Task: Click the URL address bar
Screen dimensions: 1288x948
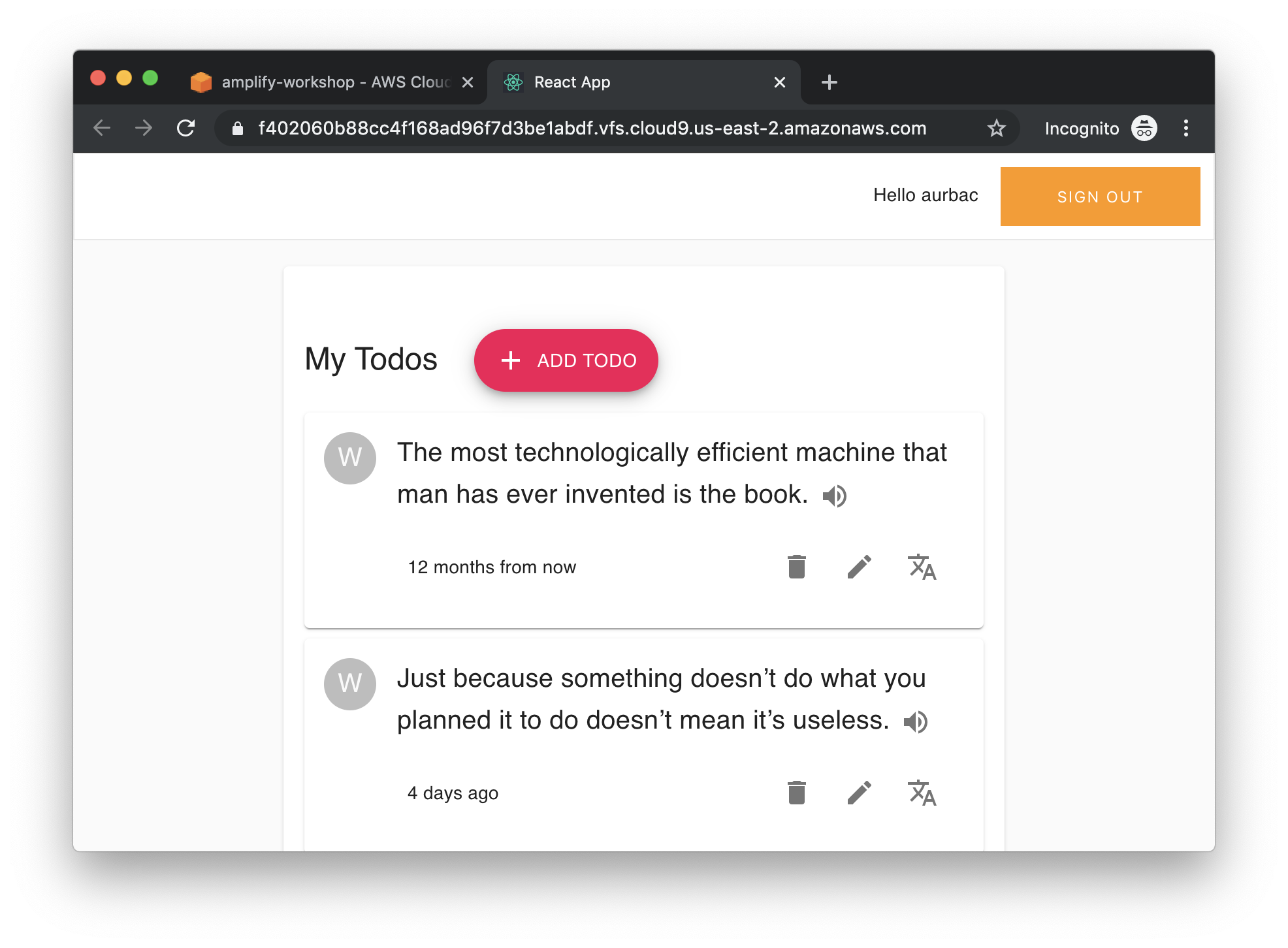Action: [x=591, y=128]
